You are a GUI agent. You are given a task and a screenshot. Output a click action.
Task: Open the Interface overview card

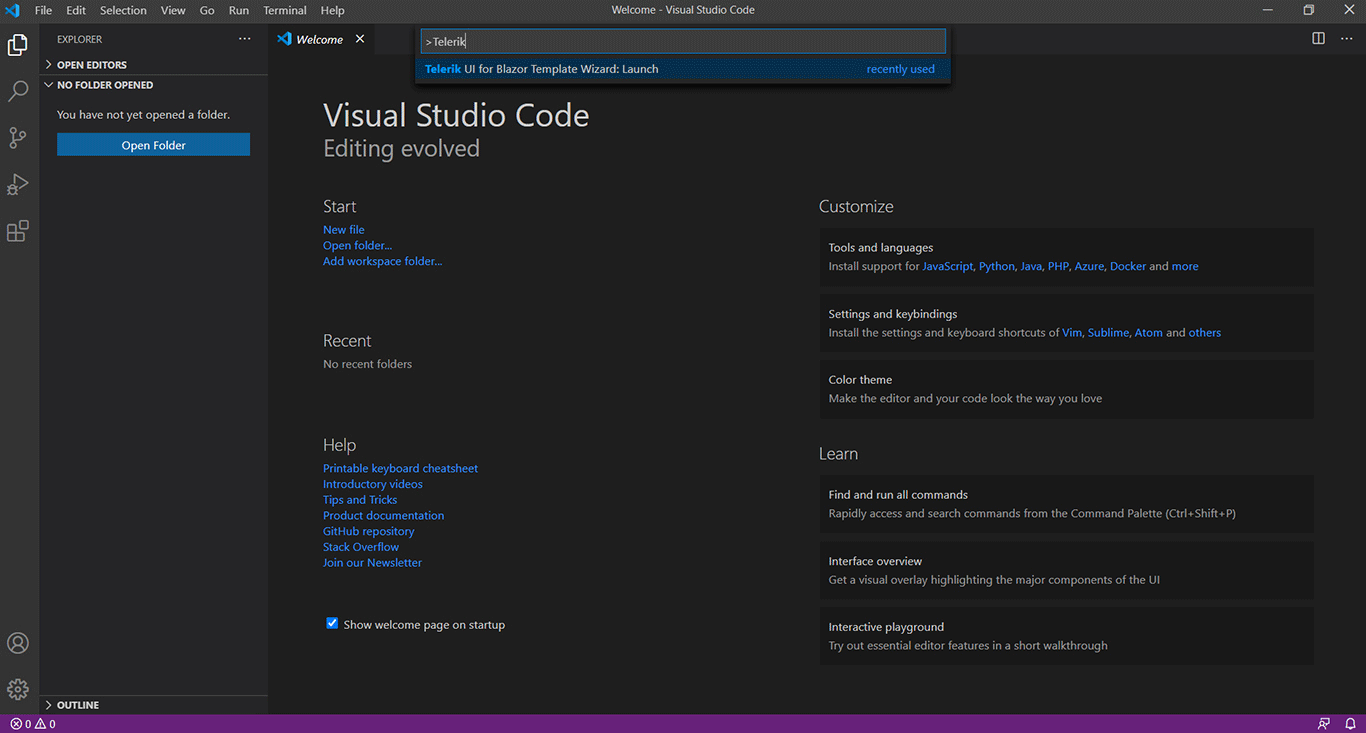[x=1066, y=570]
